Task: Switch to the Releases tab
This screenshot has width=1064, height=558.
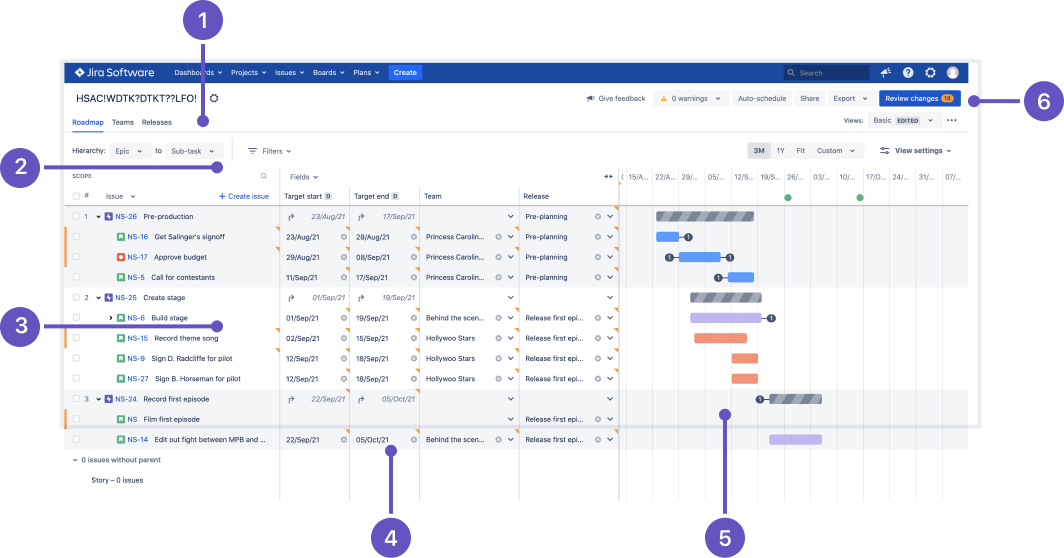Action: [x=157, y=122]
